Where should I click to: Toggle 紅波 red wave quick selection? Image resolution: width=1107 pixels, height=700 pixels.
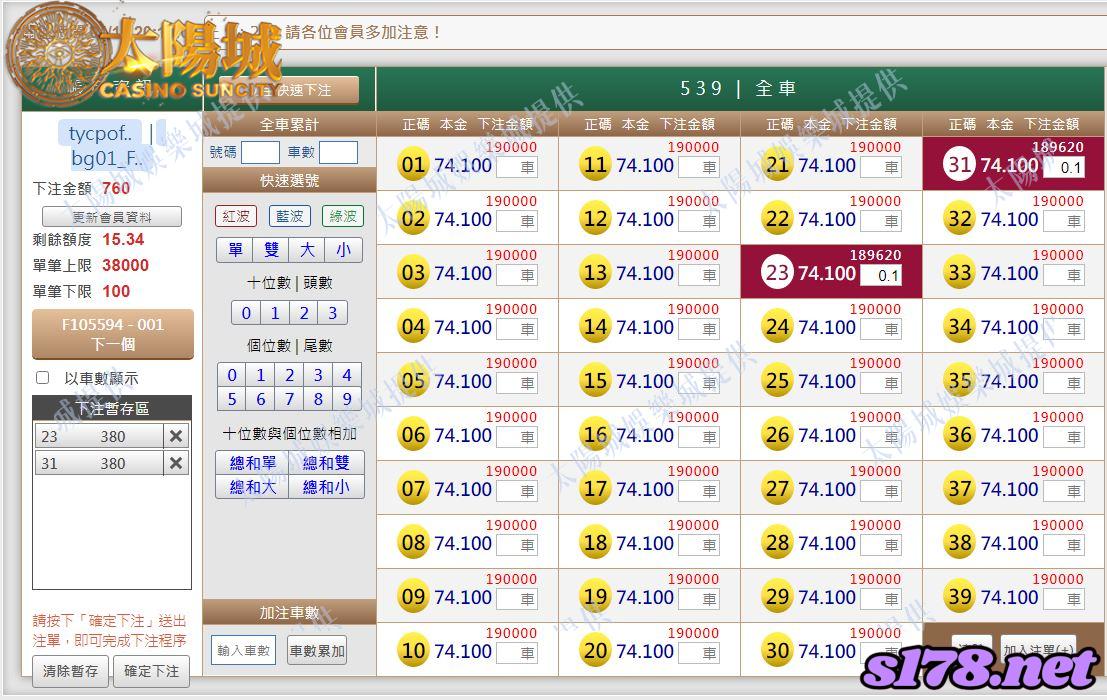tap(236, 216)
